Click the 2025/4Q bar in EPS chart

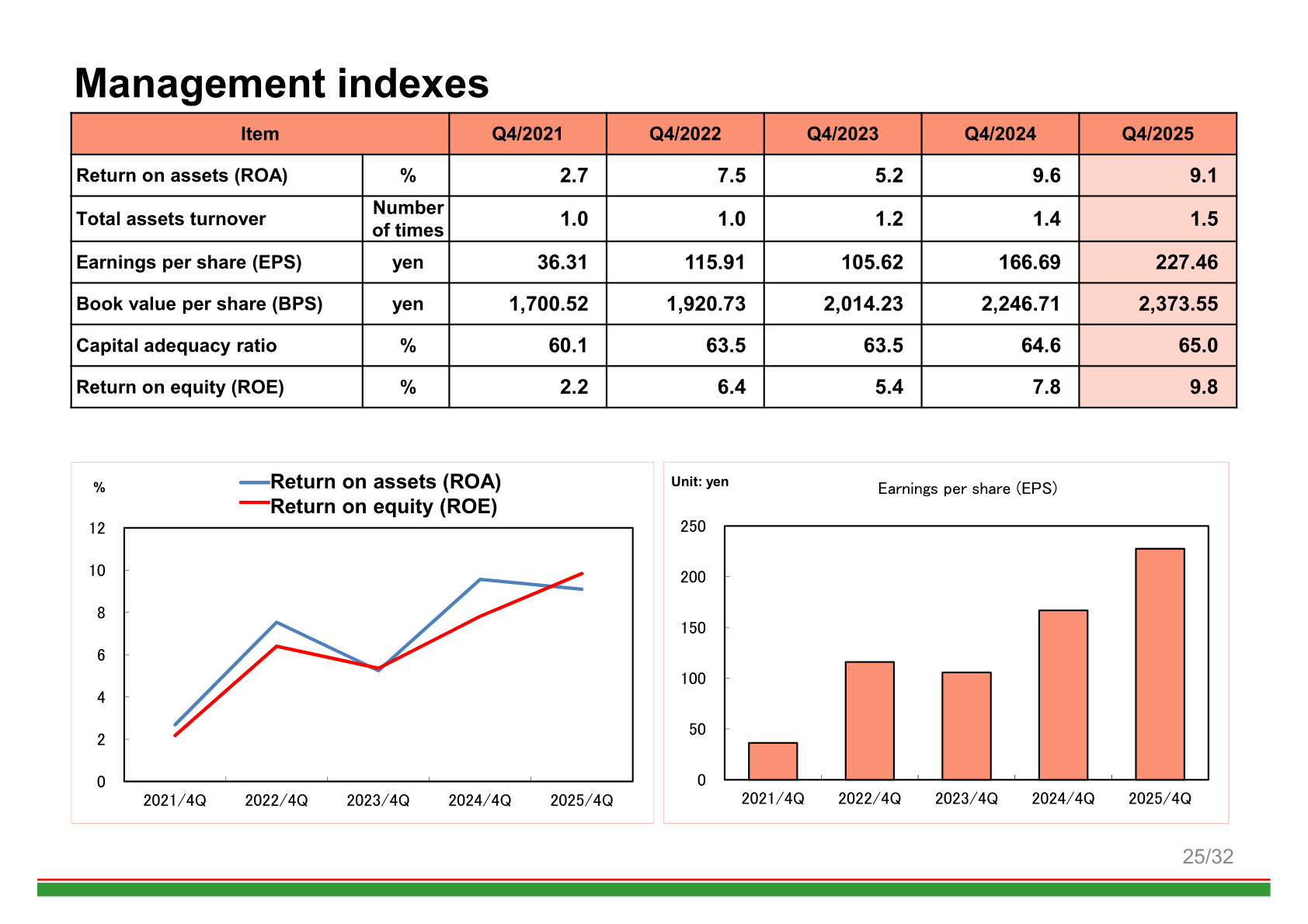(1160, 664)
